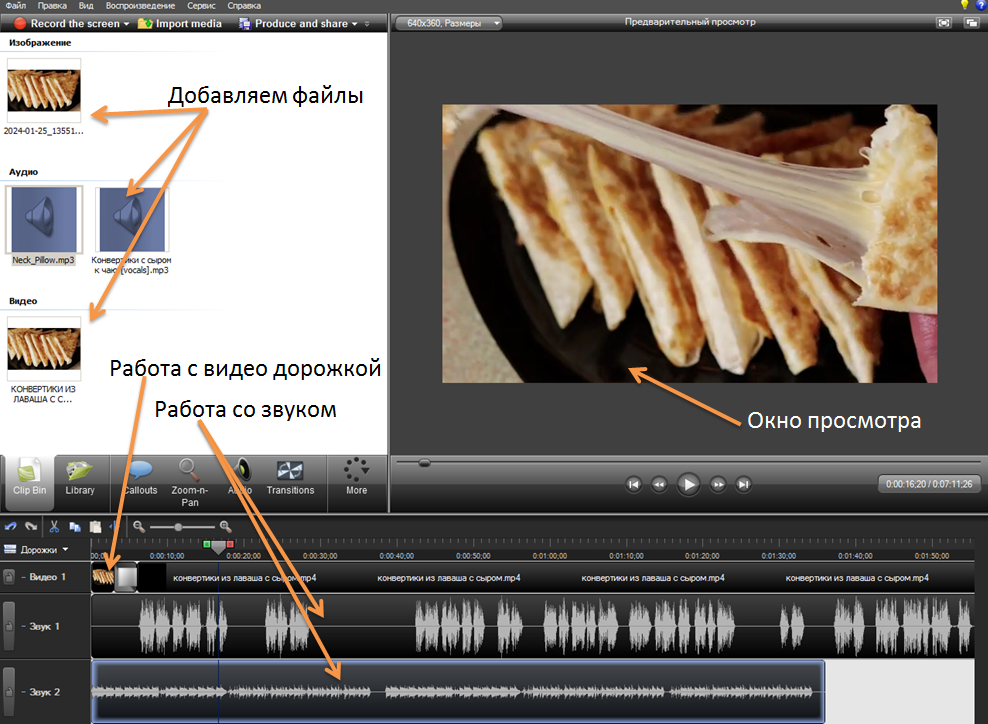Screen dimensions: 988x724
Task: Click the timeline playhead marker
Action: tap(218, 546)
